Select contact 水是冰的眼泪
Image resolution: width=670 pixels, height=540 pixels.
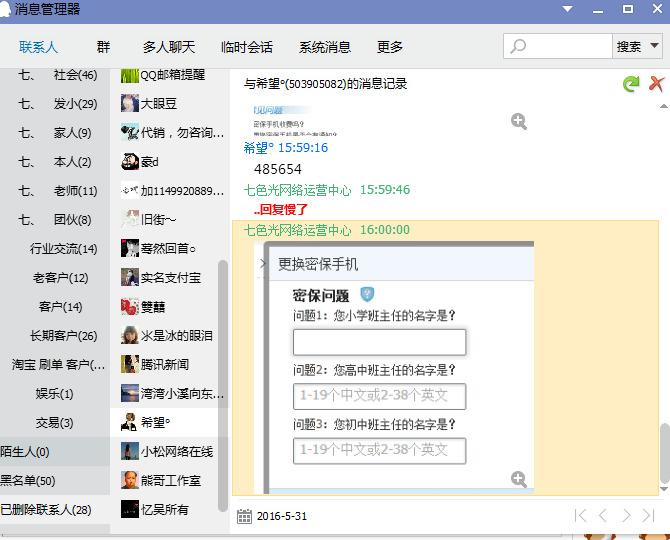pos(170,336)
